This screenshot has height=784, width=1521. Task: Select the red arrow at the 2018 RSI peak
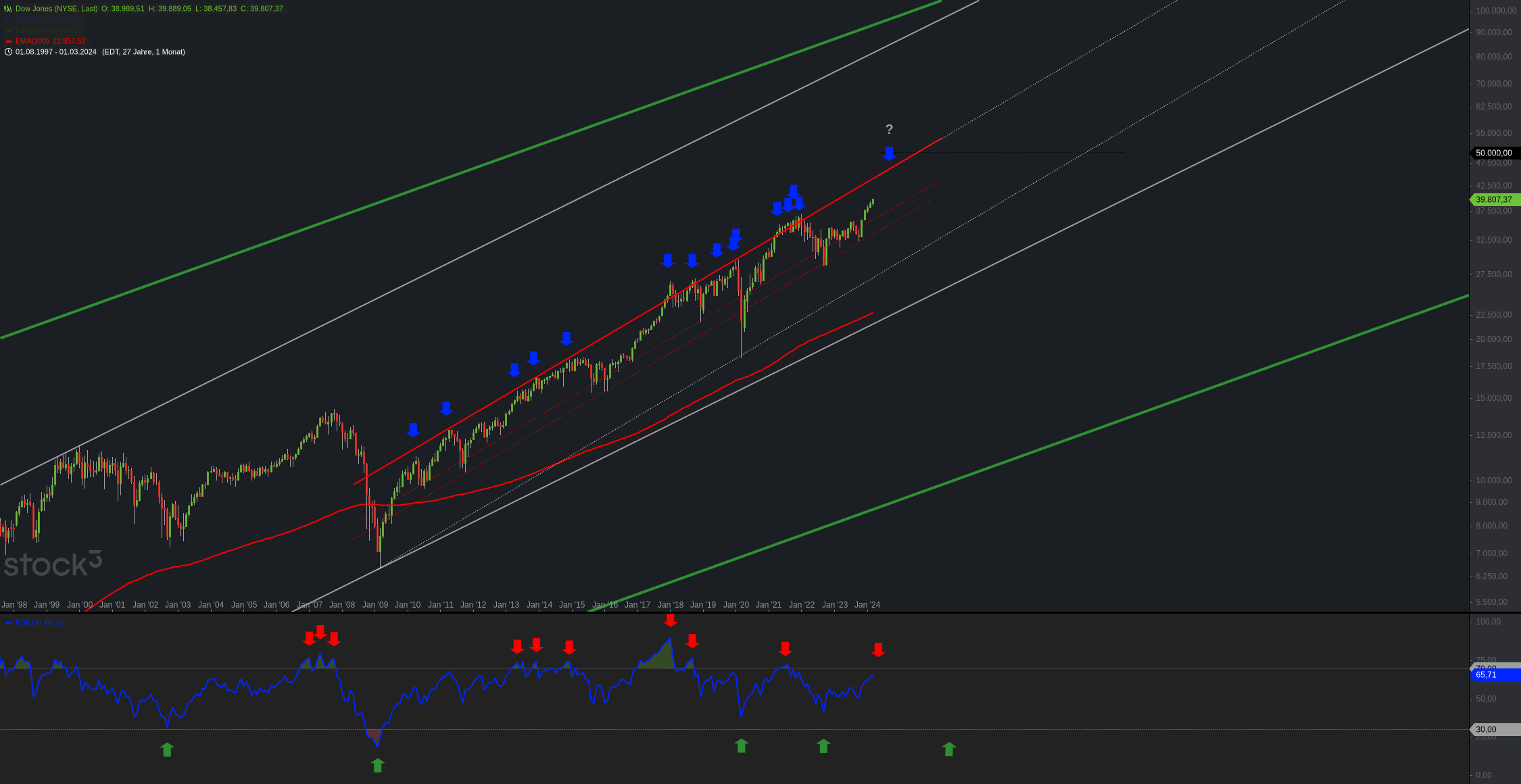coord(670,620)
